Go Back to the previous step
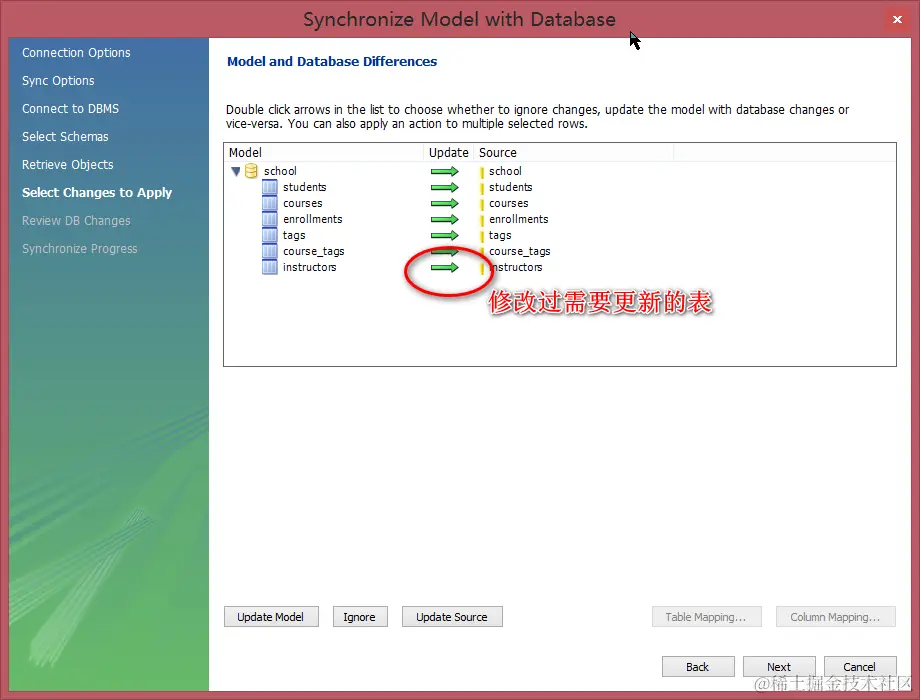 (698, 667)
